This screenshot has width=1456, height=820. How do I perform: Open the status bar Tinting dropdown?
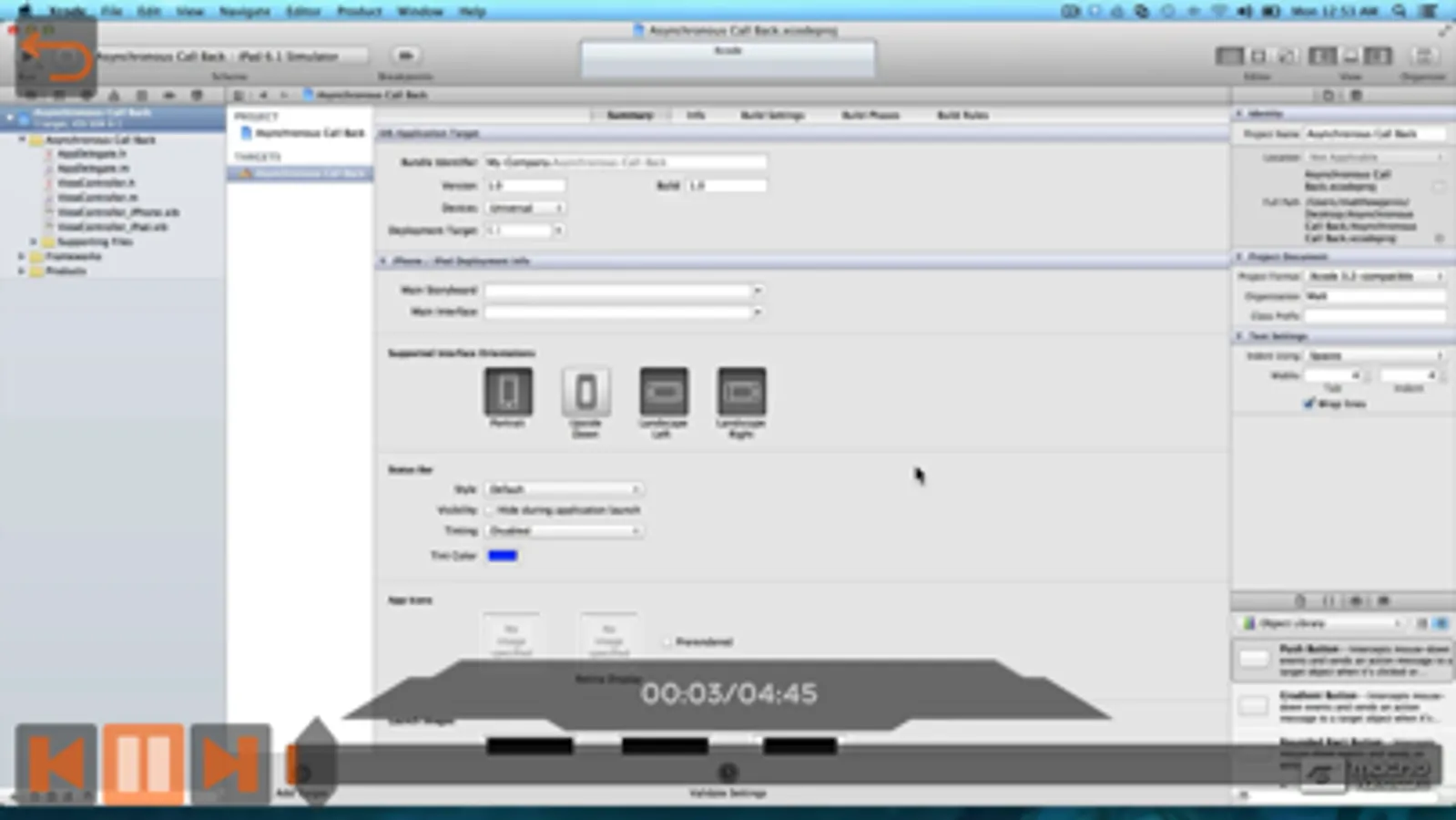(564, 530)
